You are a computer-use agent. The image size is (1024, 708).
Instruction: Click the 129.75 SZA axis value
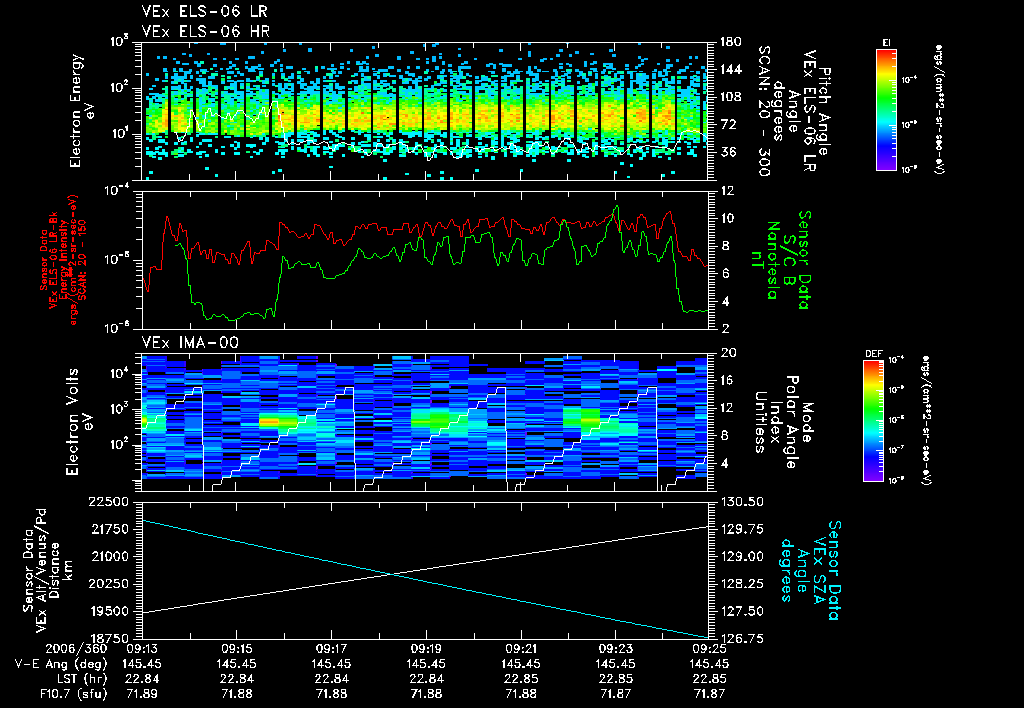pyautogui.click(x=741, y=530)
